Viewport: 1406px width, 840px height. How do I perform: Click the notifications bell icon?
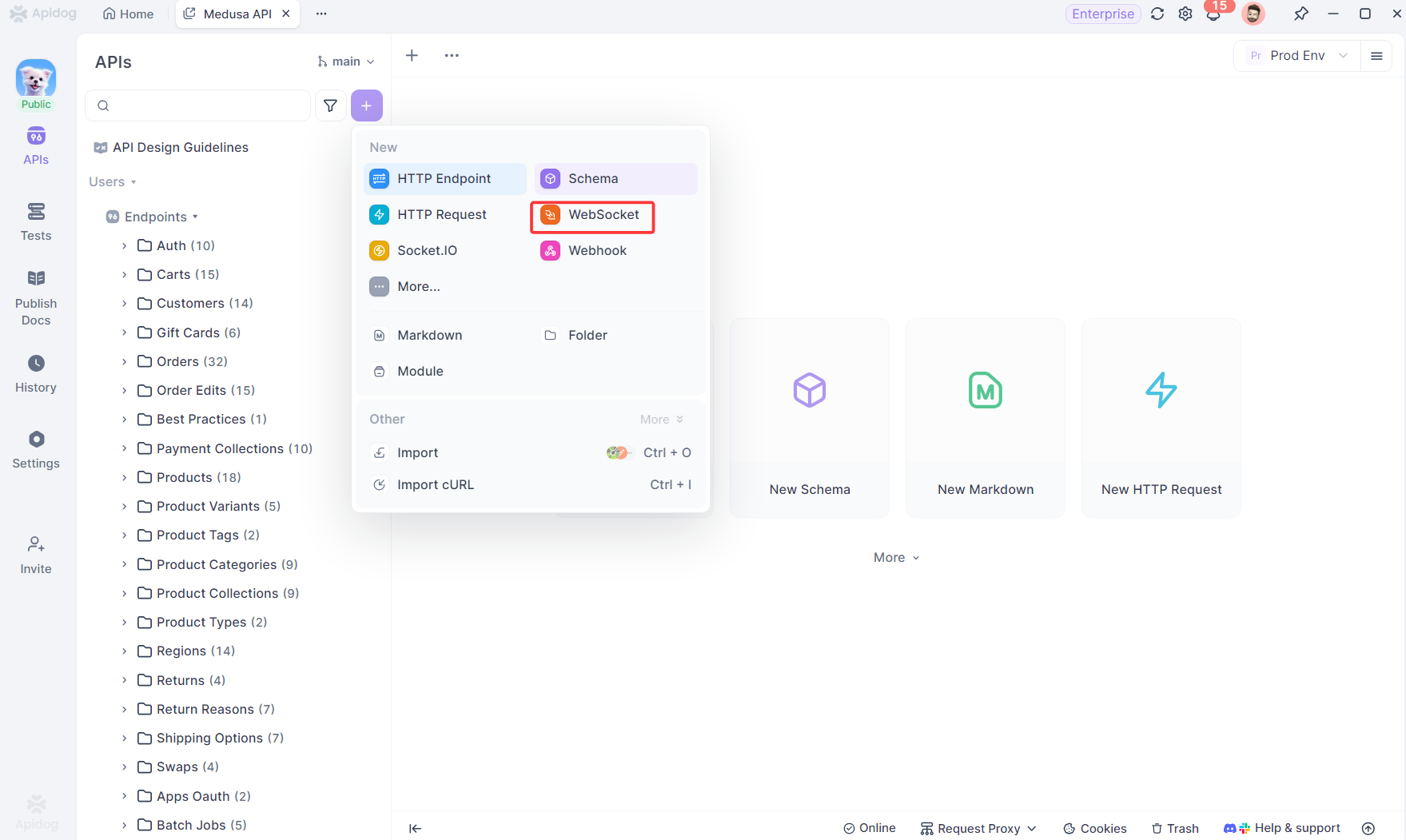(x=1214, y=14)
